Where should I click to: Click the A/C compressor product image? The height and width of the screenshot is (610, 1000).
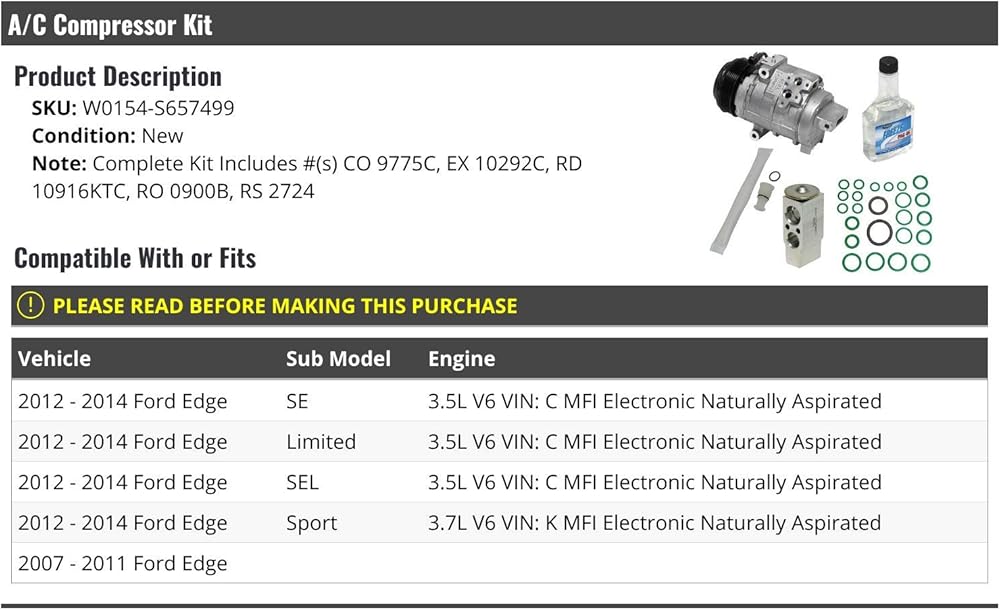[778, 100]
